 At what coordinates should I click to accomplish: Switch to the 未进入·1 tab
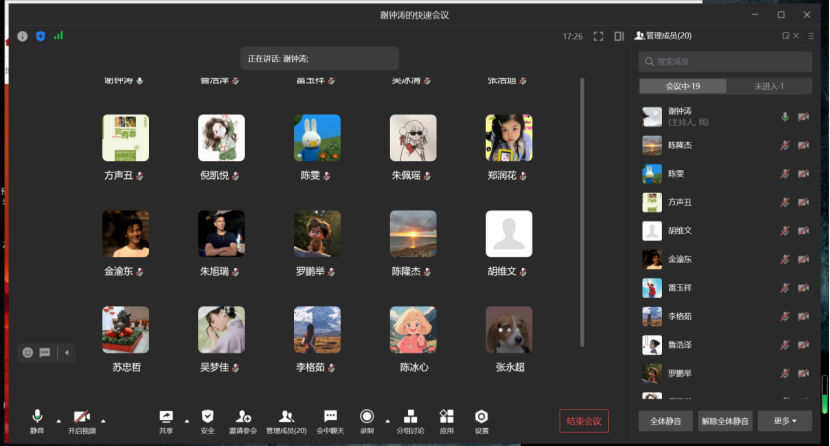[x=768, y=87]
